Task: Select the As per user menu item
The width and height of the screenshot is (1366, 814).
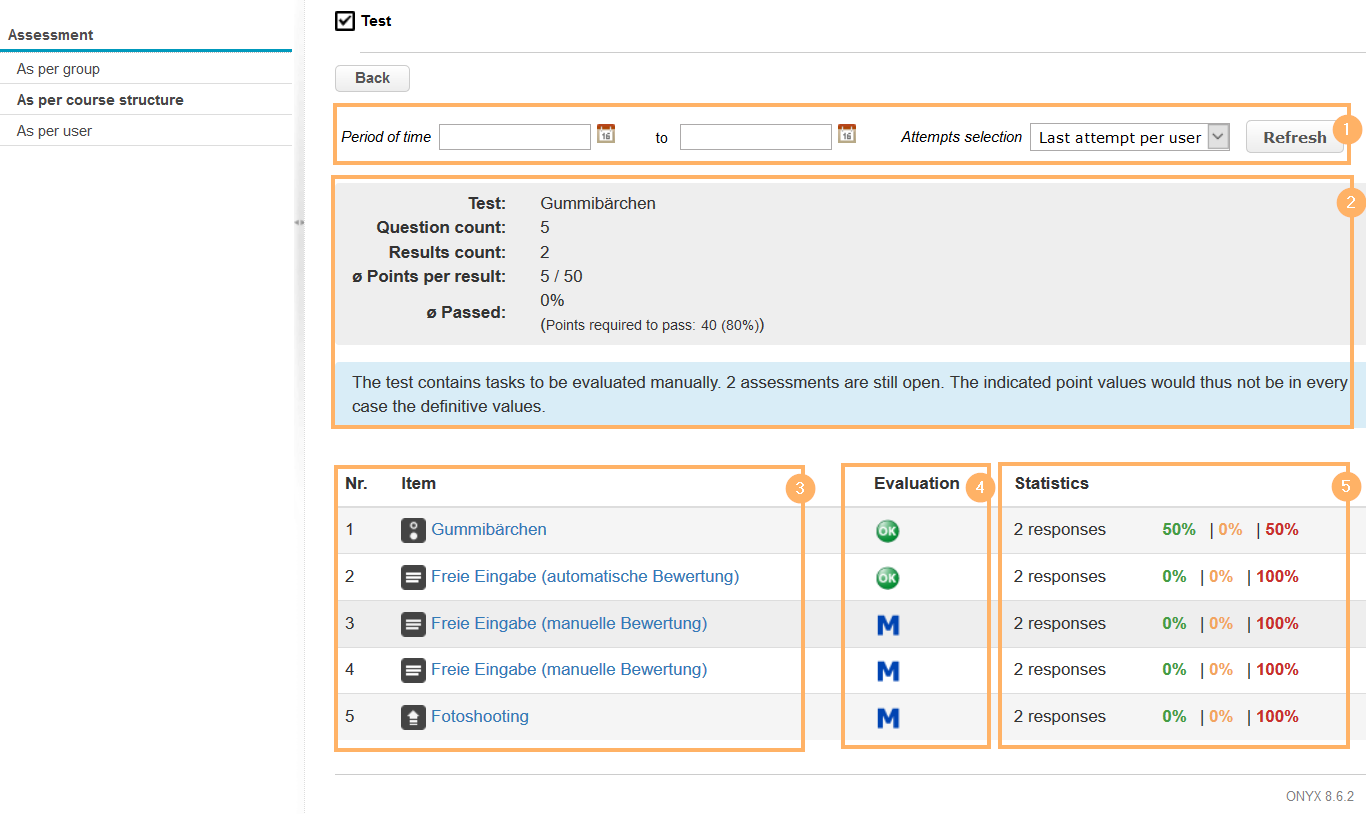Action: 54,131
